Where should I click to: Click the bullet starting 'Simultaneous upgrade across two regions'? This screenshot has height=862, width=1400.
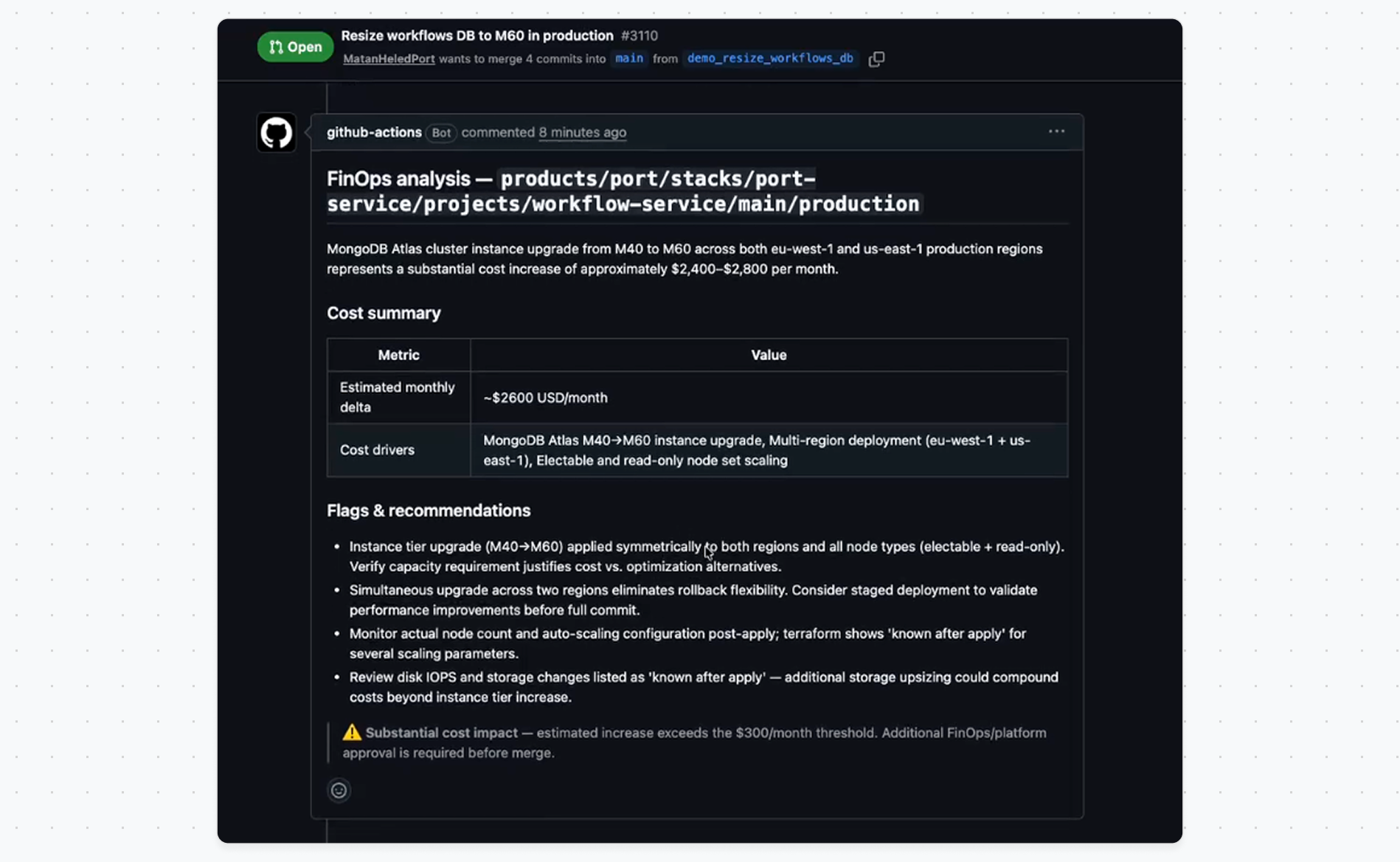[693, 600]
